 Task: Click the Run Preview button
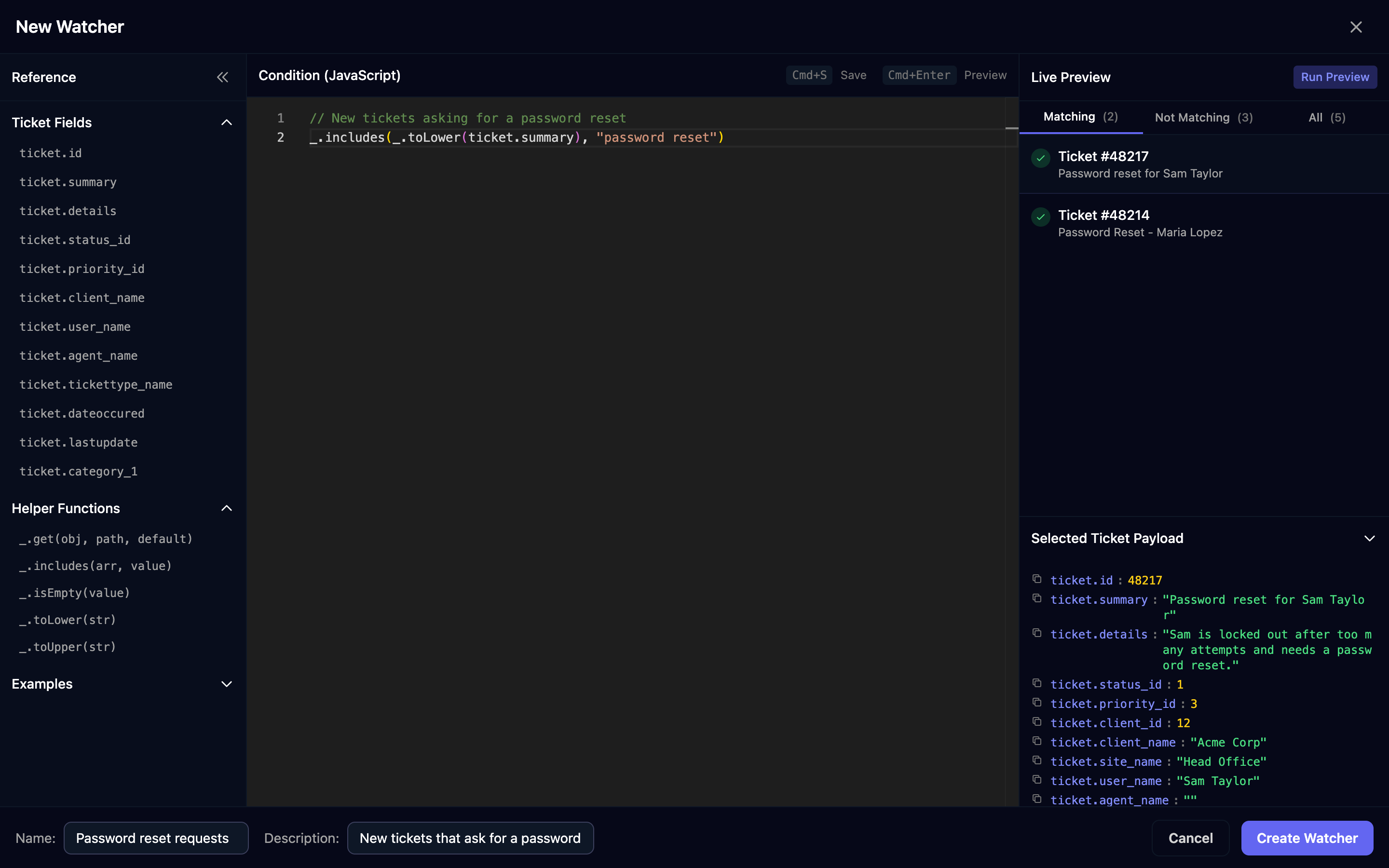tap(1335, 77)
